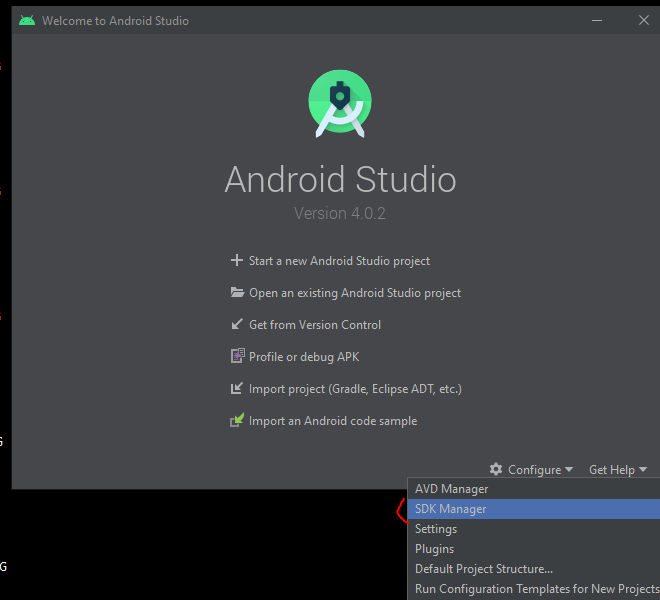Start a new Android Studio project

tap(339, 261)
